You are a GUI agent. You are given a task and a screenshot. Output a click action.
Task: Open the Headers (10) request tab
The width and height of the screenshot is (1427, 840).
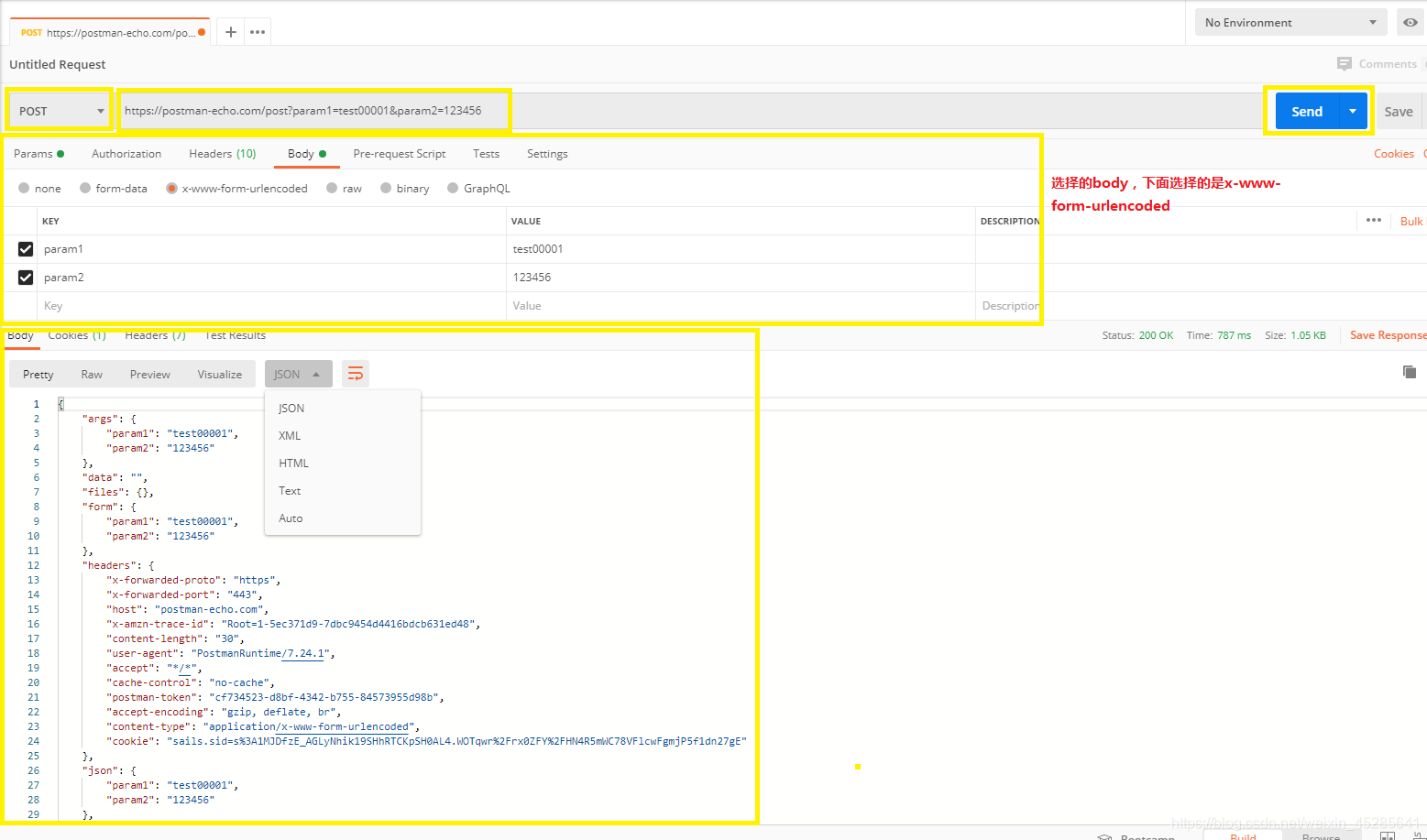click(223, 154)
